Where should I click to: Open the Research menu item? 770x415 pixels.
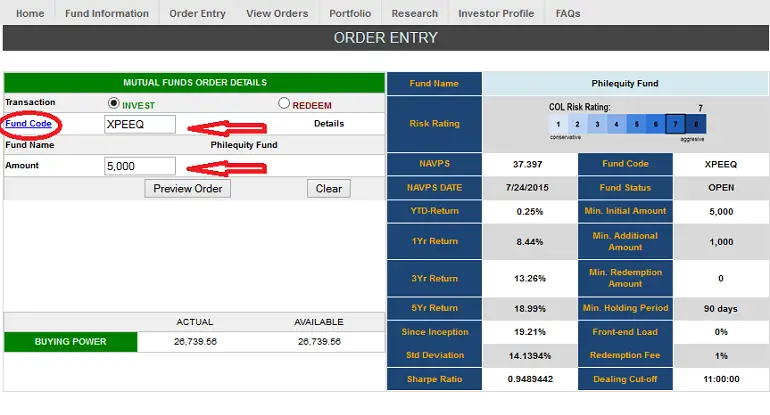click(414, 13)
